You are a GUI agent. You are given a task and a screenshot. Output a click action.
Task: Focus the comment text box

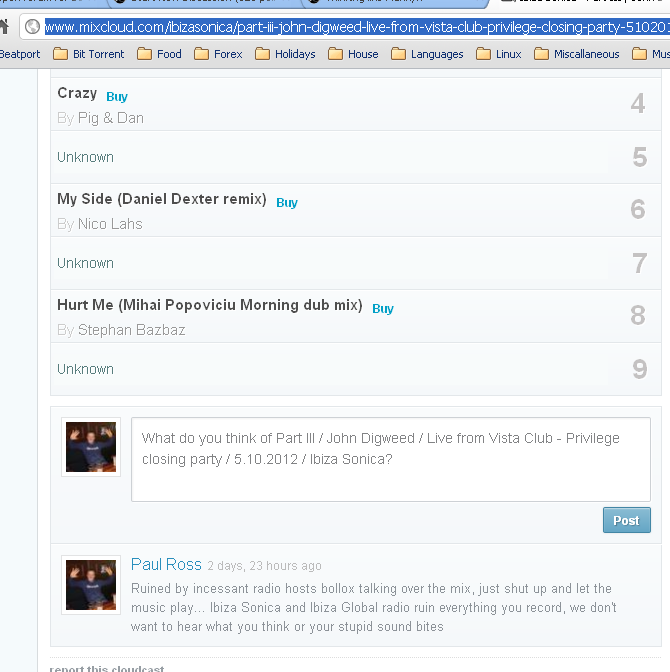pyautogui.click(x=391, y=459)
